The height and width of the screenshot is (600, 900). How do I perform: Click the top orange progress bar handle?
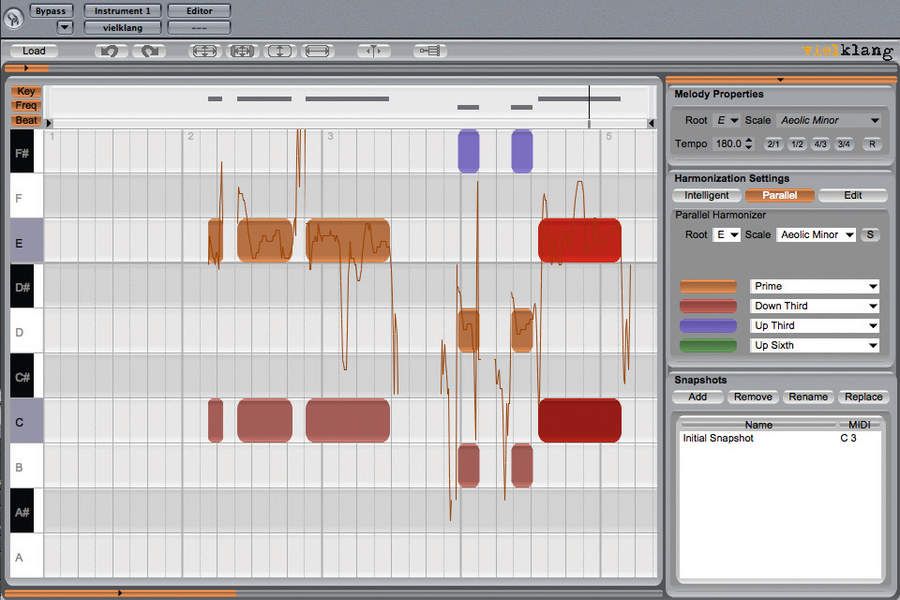click(x=26, y=68)
